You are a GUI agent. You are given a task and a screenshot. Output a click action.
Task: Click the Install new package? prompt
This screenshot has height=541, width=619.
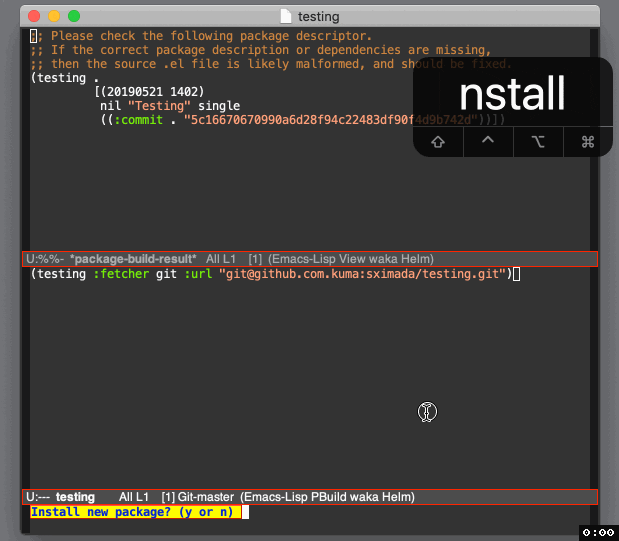(136, 512)
